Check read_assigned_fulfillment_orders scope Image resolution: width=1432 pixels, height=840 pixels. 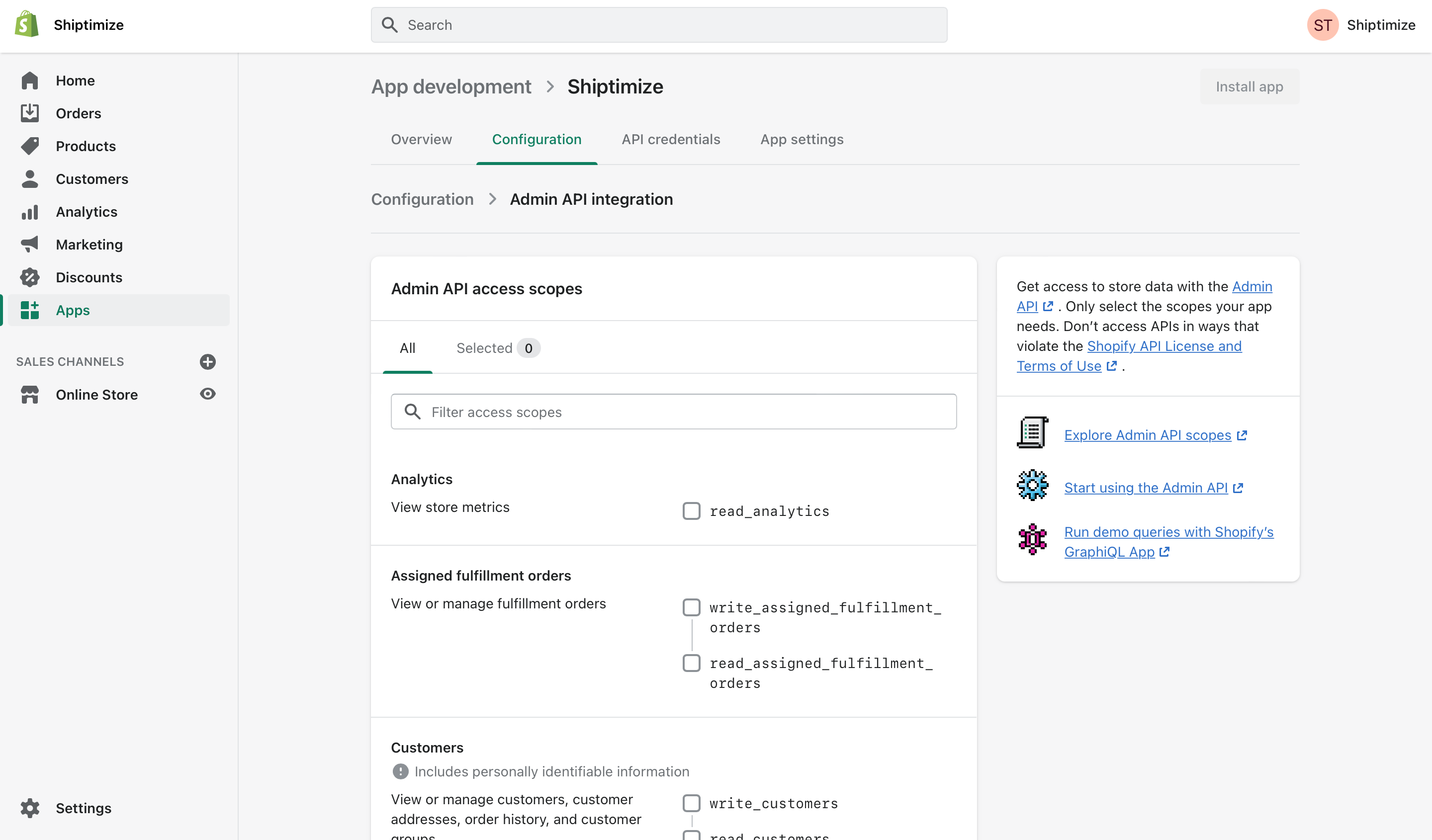tap(692, 663)
